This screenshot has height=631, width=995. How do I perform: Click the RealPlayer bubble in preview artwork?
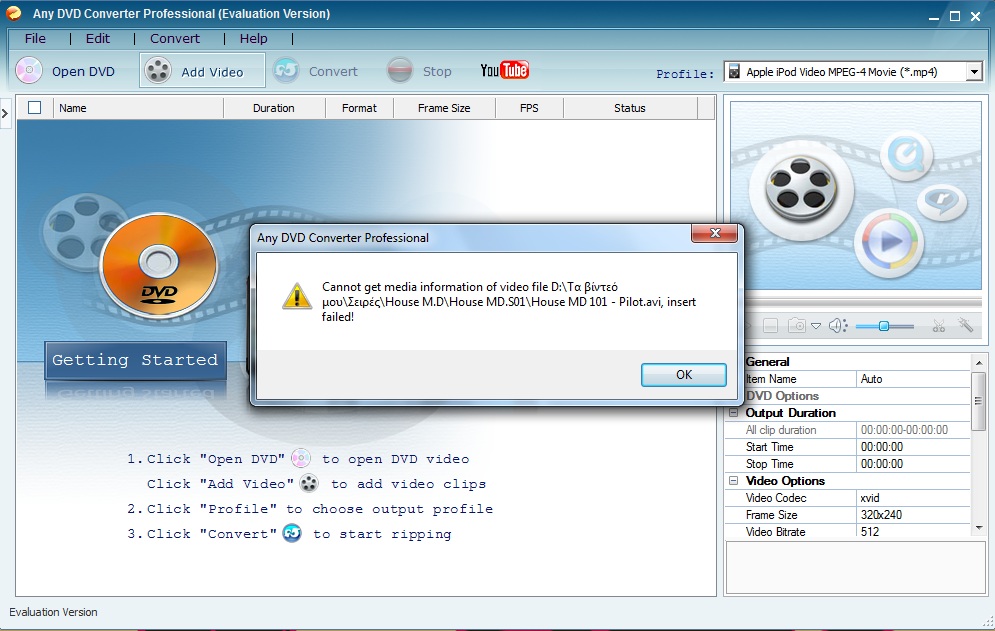click(x=942, y=201)
